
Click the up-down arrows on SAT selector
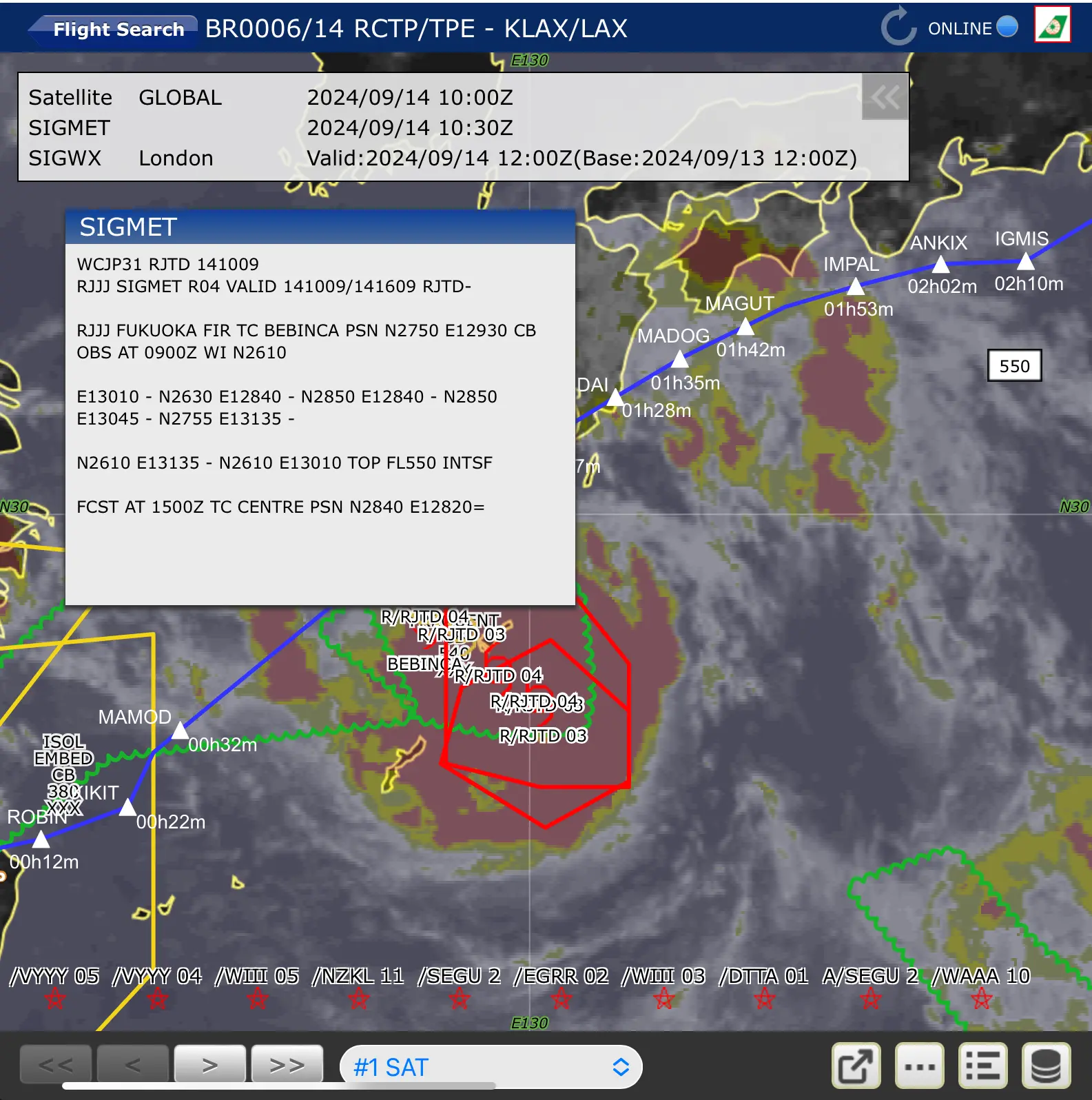(621, 1067)
